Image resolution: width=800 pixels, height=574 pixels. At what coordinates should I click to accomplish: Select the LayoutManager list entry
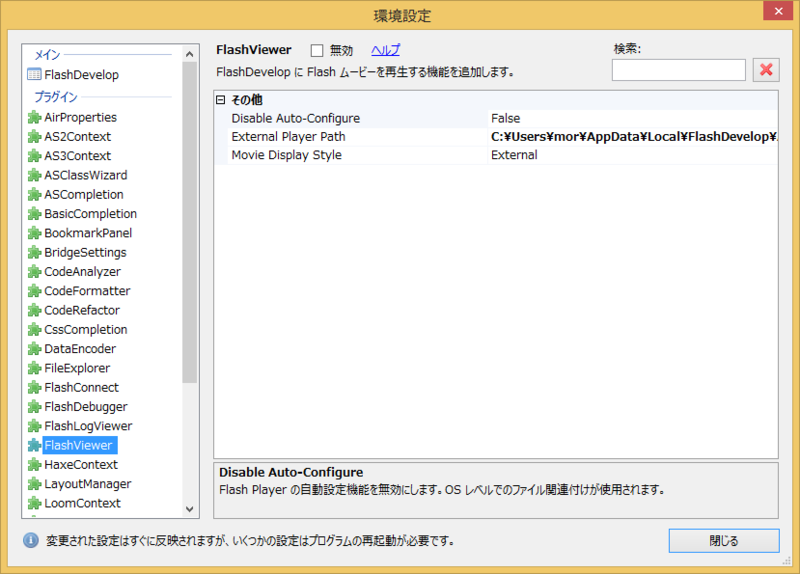pyautogui.click(x=88, y=484)
